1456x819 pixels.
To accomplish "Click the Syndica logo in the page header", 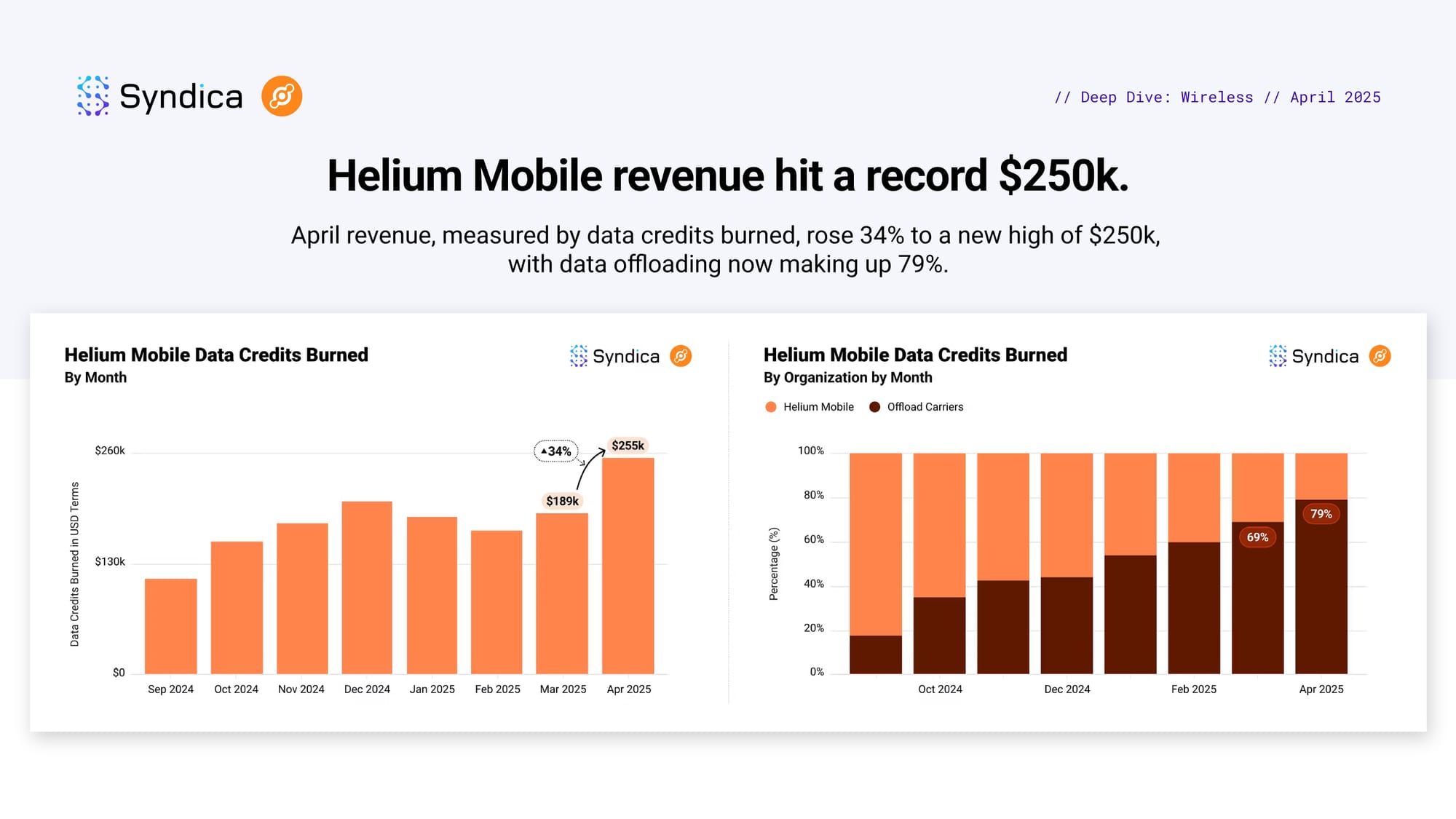I will point(159,96).
